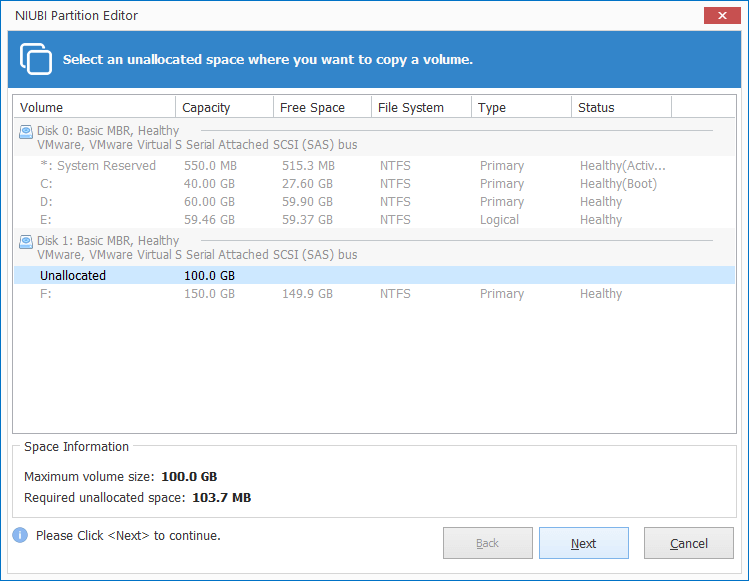Sort by the Capacity column header
749x581 pixels.
[224, 108]
